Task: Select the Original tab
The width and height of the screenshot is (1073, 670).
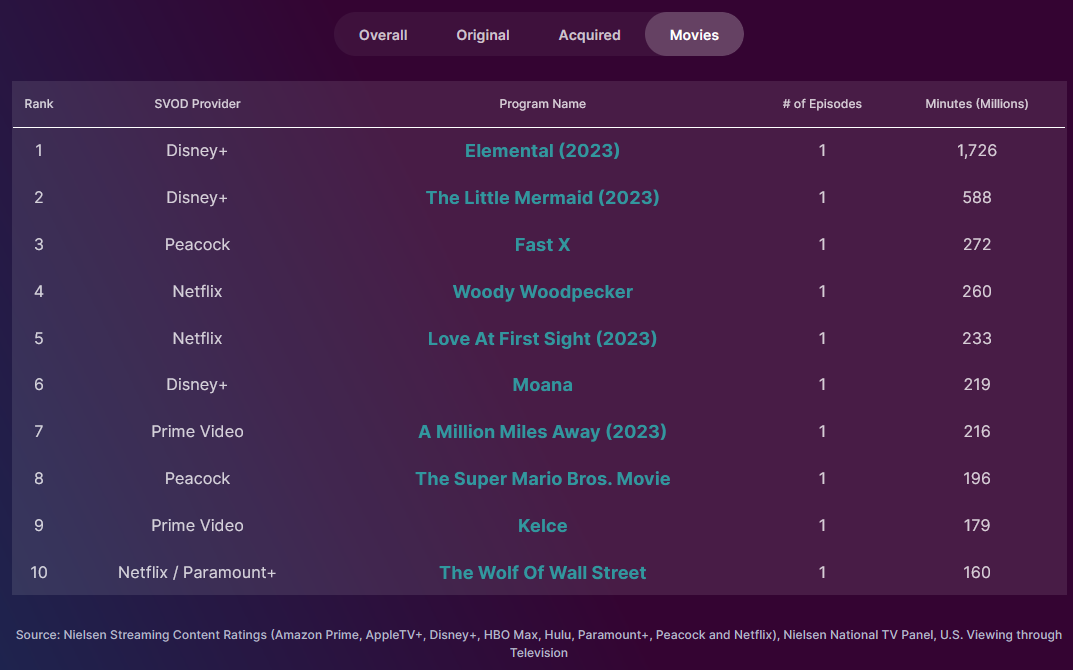Action: tap(483, 35)
